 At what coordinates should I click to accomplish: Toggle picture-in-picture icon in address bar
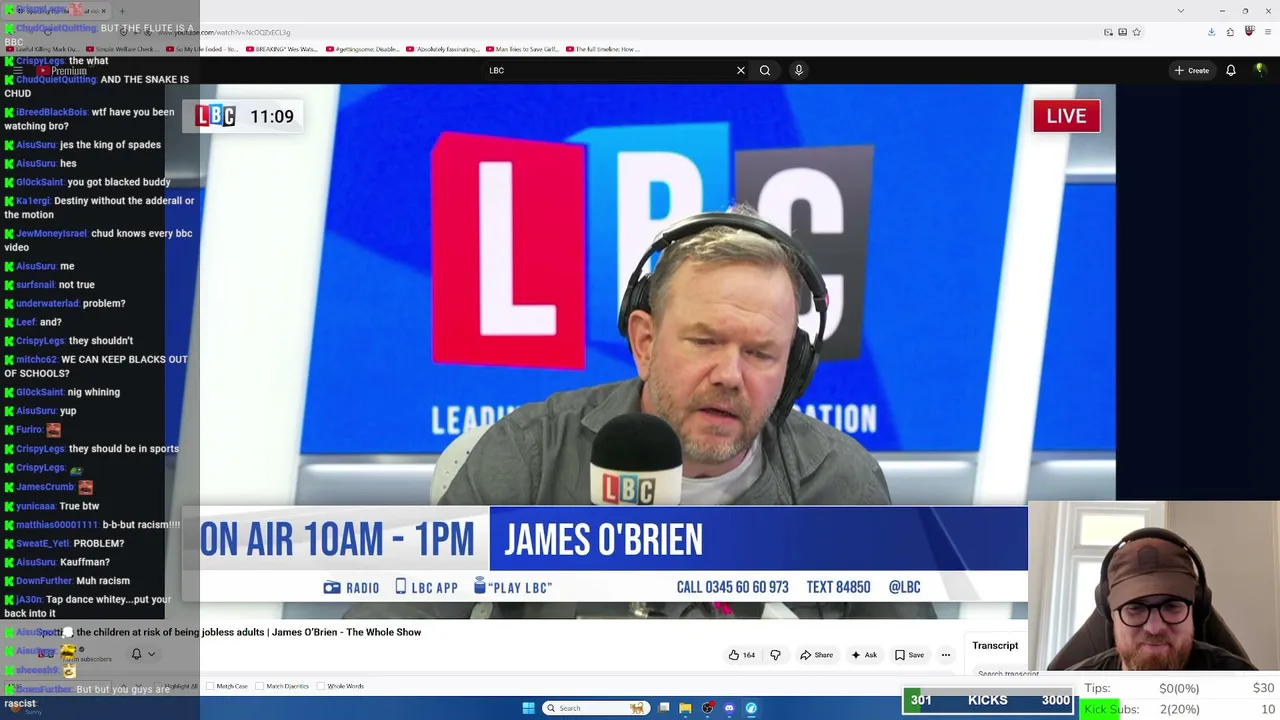1108,32
